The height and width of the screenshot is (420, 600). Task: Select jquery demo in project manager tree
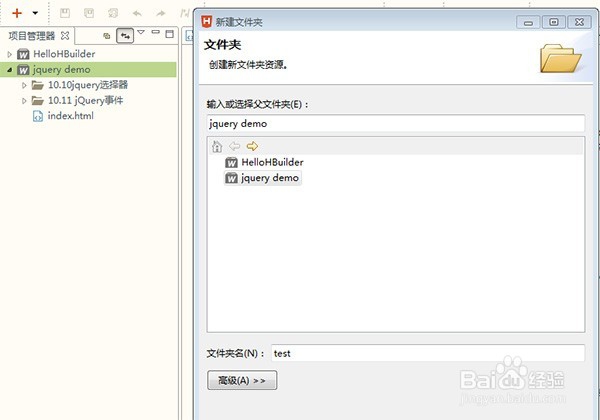[x=62, y=70]
